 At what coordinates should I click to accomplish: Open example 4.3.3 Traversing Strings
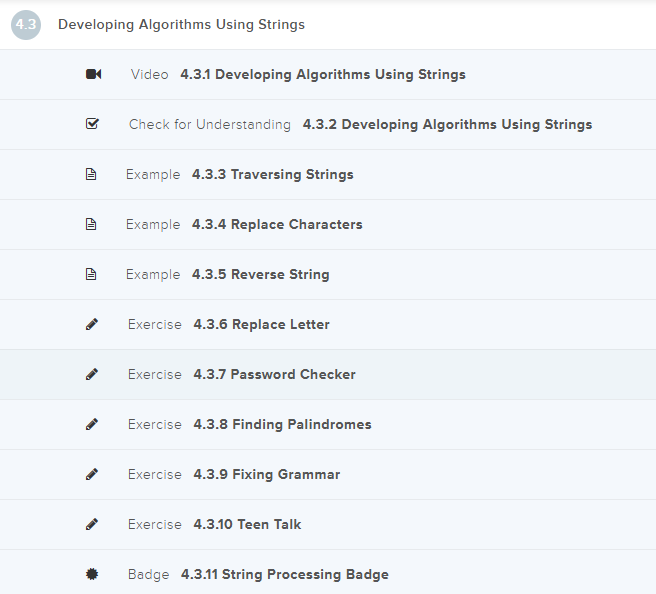click(272, 174)
